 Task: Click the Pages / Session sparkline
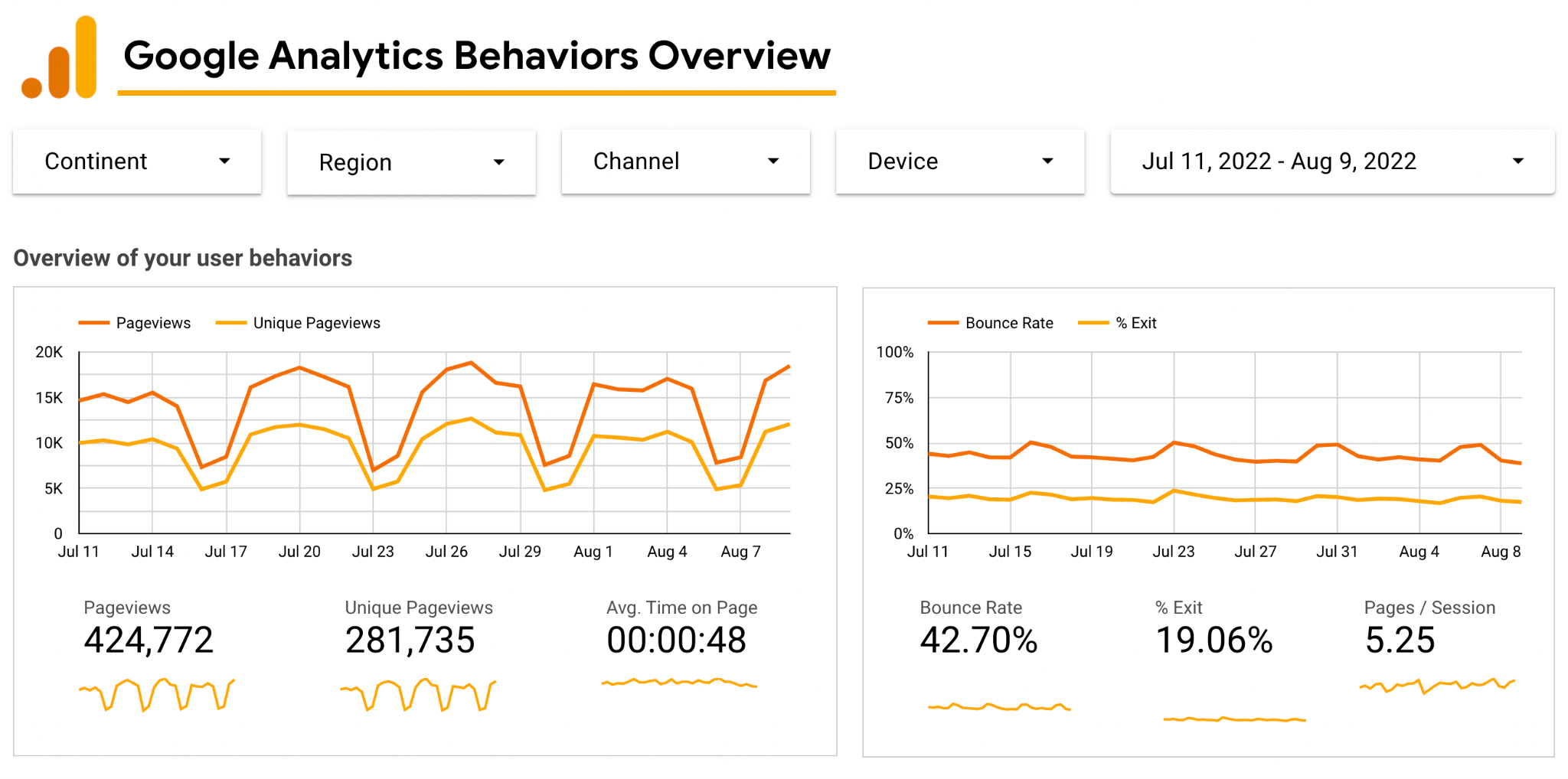coord(1438,685)
